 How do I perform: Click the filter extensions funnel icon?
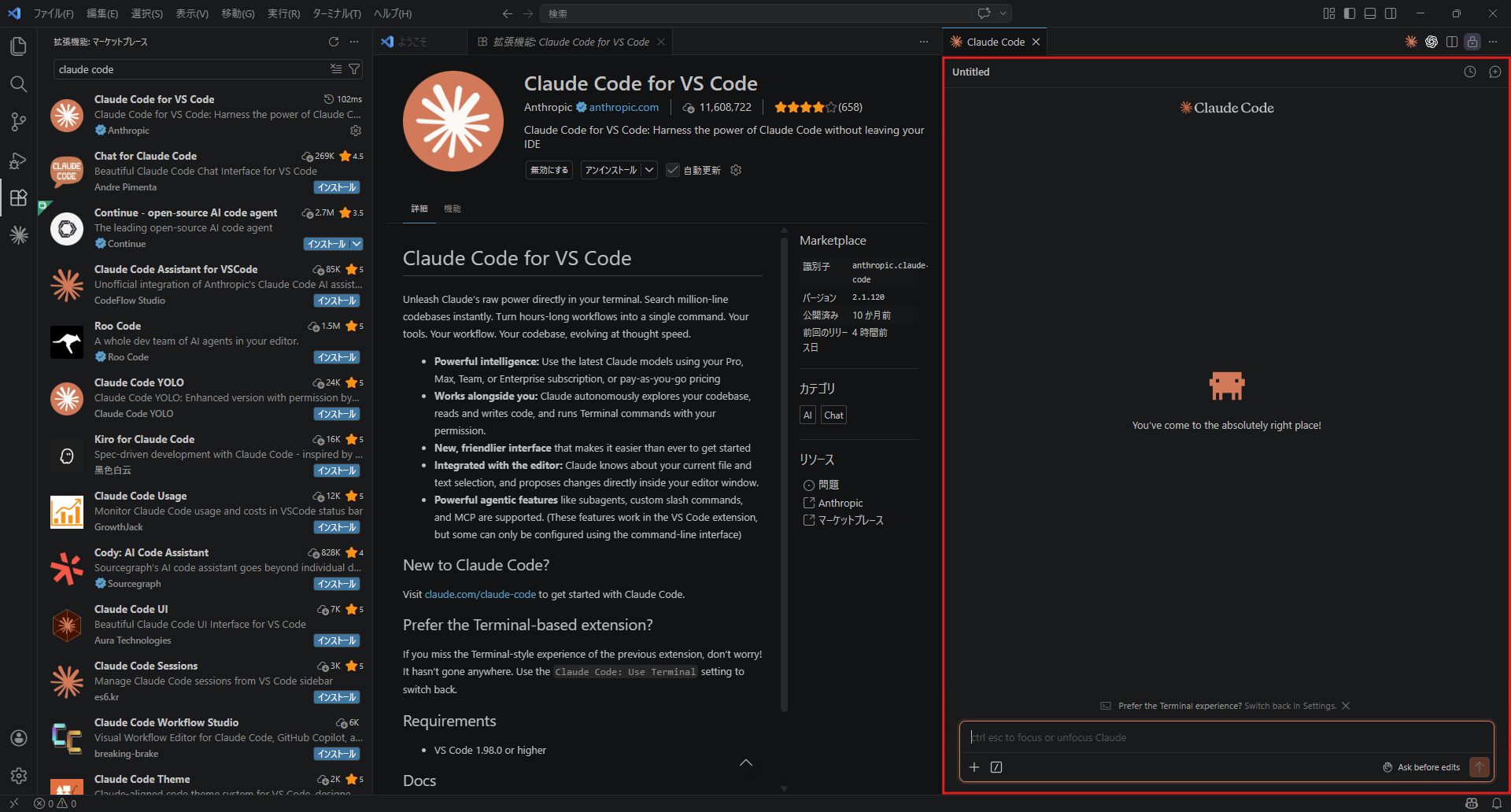coord(355,69)
